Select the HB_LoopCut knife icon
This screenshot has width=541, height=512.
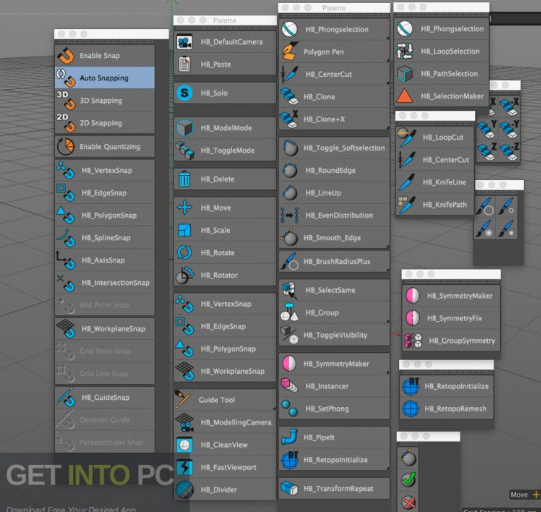407,137
